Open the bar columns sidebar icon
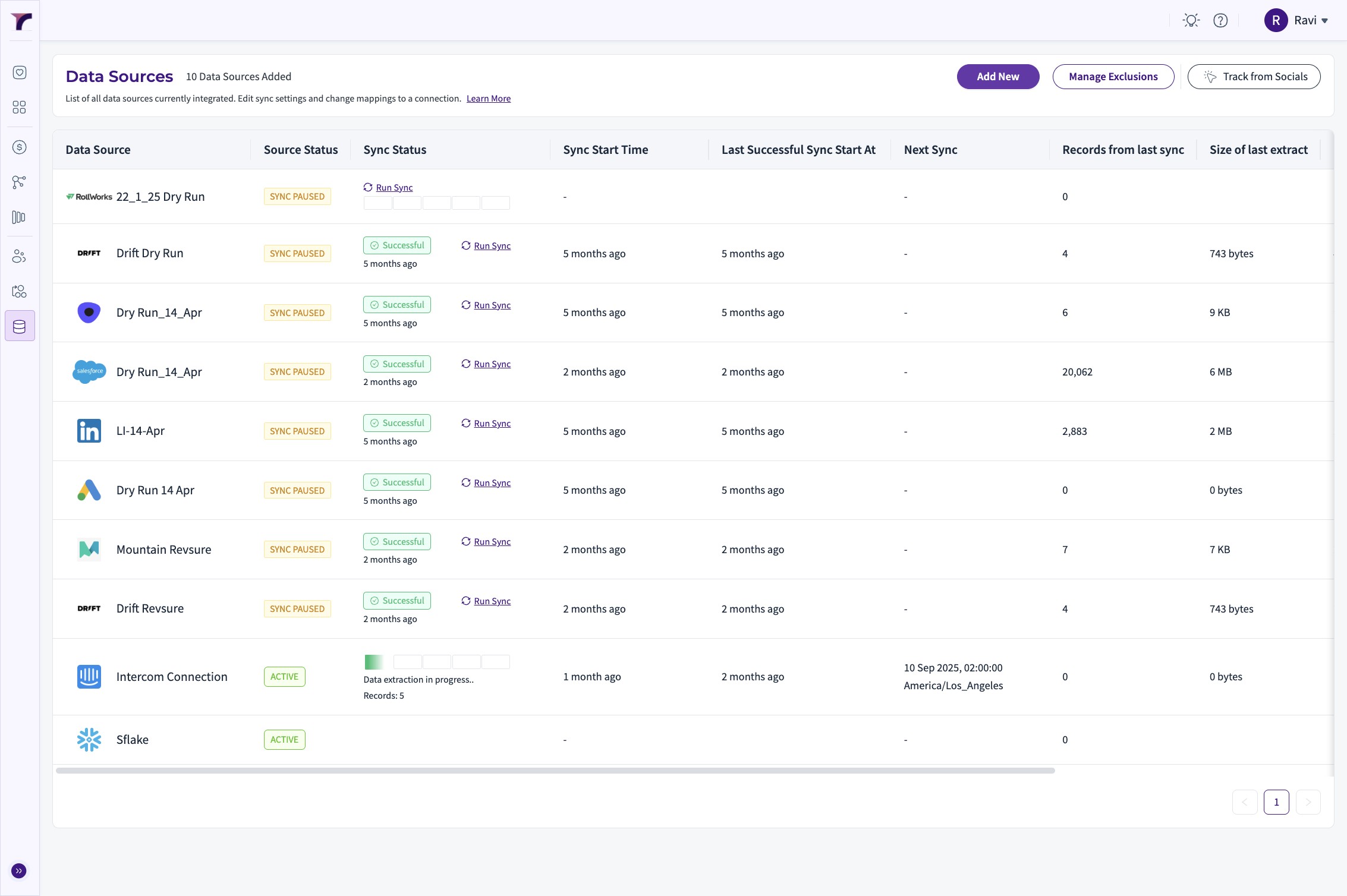The width and height of the screenshot is (1347, 896). pos(20,217)
